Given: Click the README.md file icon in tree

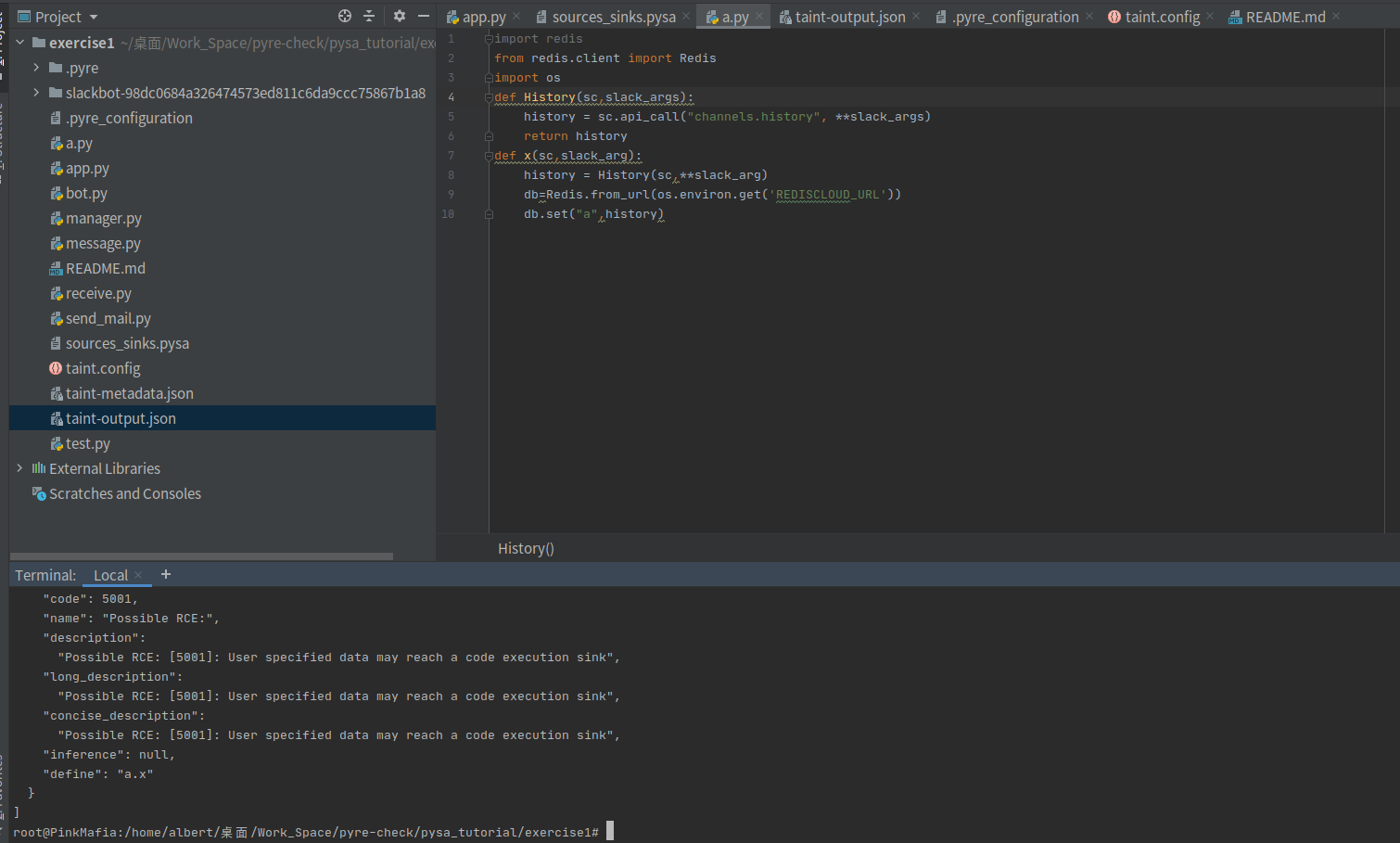Looking at the screenshot, I should pyautogui.click(x=55, y=268).
